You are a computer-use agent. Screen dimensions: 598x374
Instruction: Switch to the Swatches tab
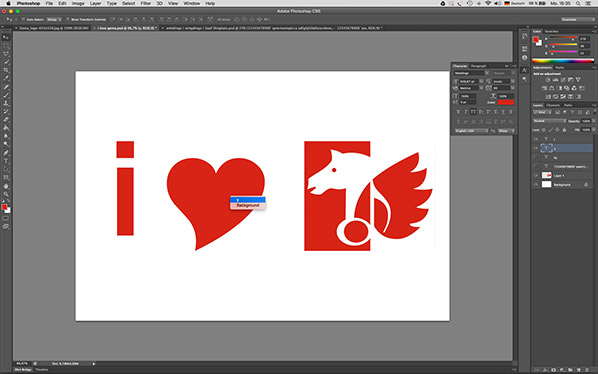click(551, 31)
